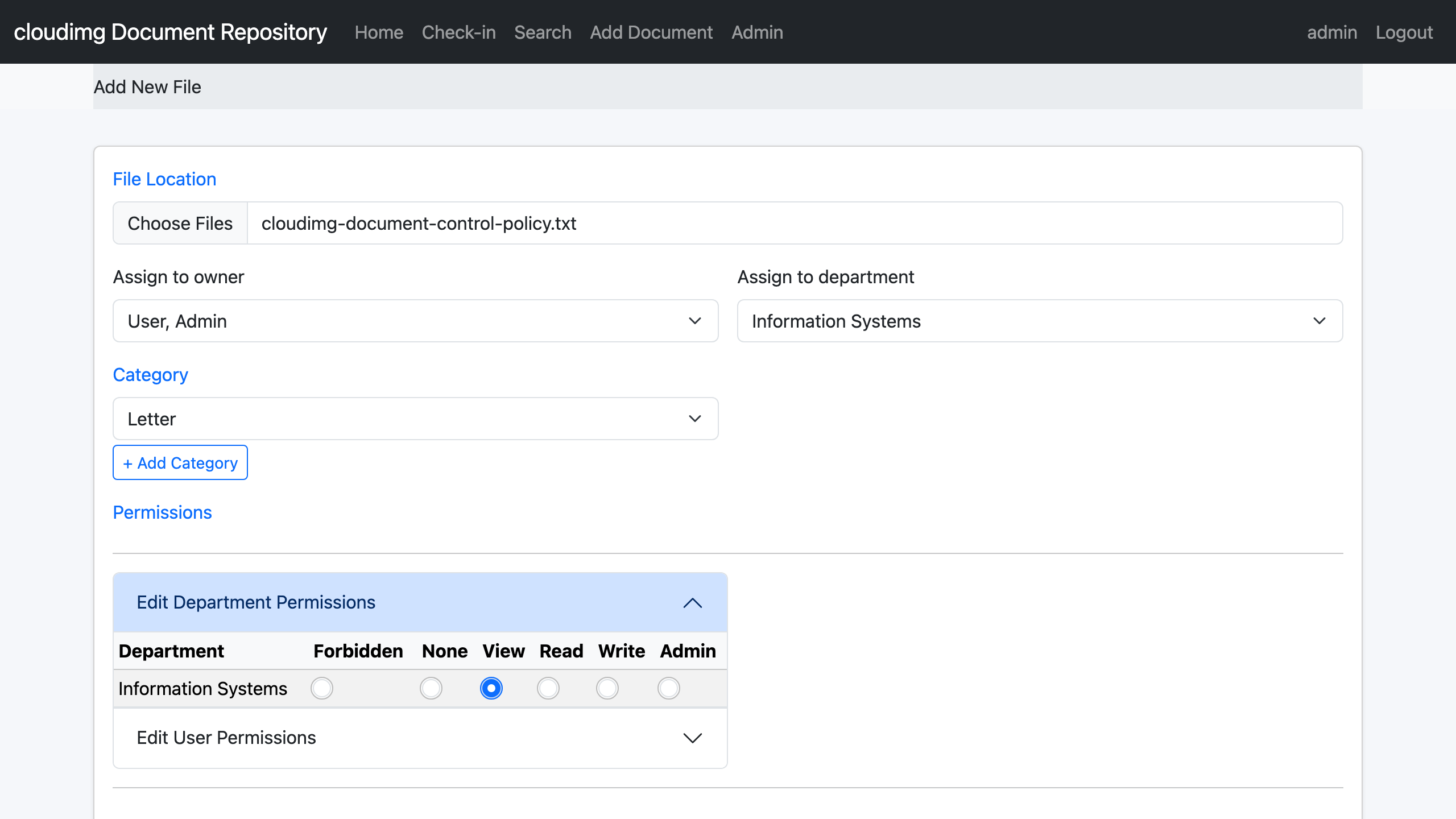Click the File Location label
Viewport: 1456px width, 819px height.
[x=164, y=179]
